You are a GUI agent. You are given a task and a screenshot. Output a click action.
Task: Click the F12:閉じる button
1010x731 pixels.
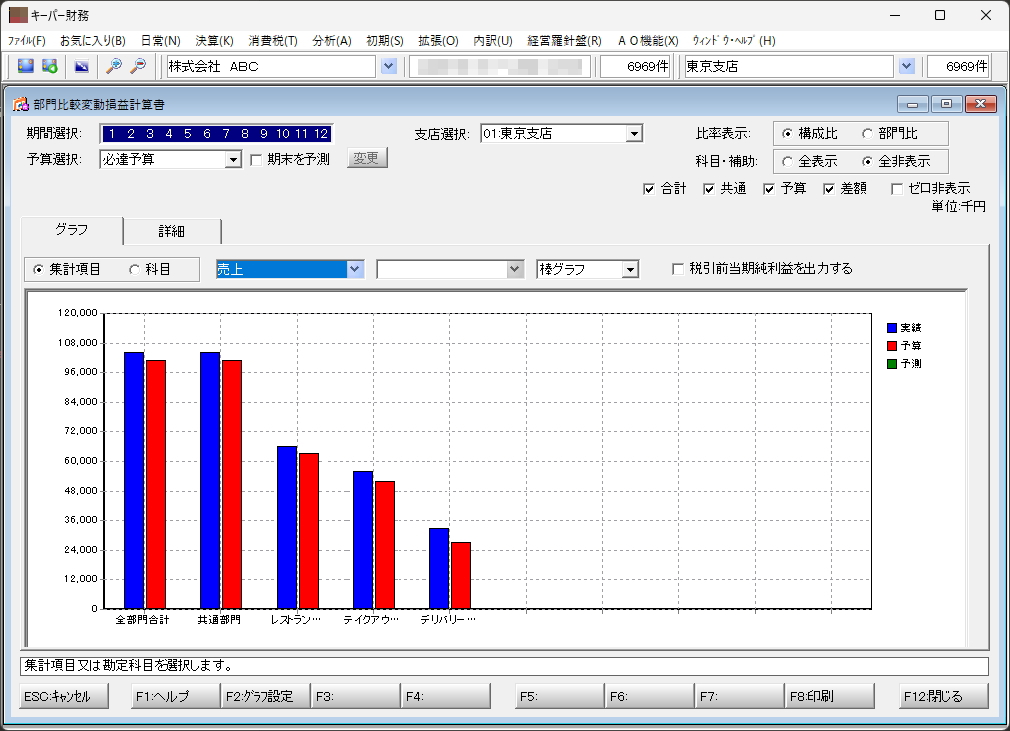[943, 696]
